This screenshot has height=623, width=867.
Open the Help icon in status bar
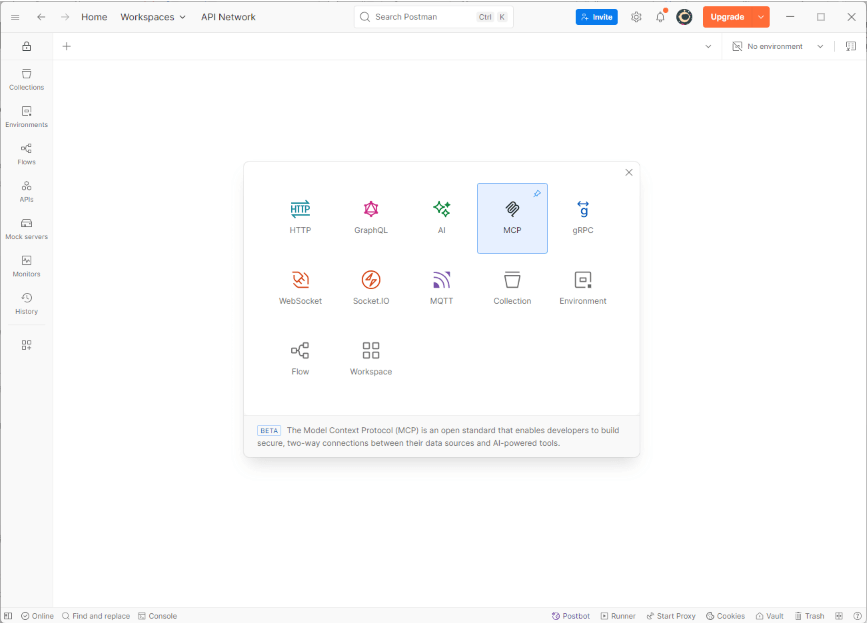click(858, 616)
